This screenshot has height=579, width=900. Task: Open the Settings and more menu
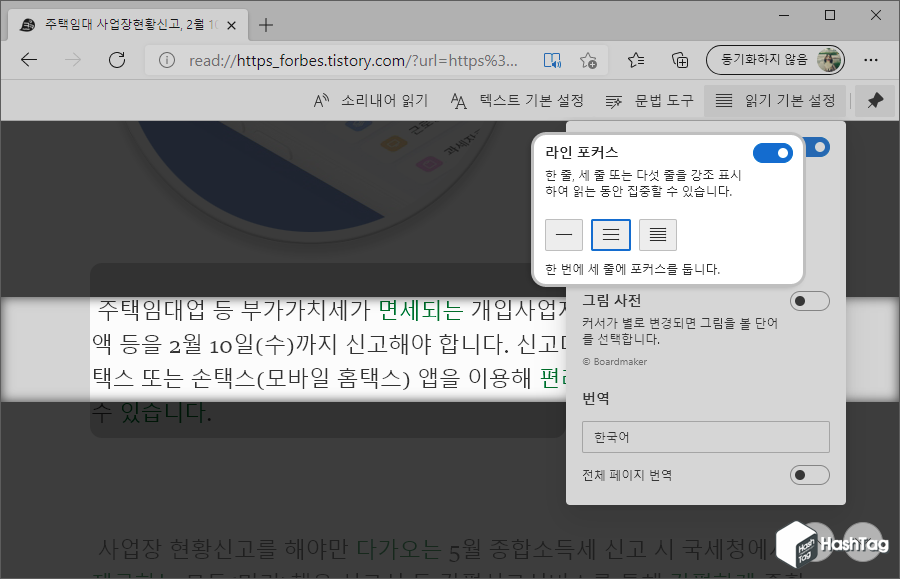click(x=872, y=60)
